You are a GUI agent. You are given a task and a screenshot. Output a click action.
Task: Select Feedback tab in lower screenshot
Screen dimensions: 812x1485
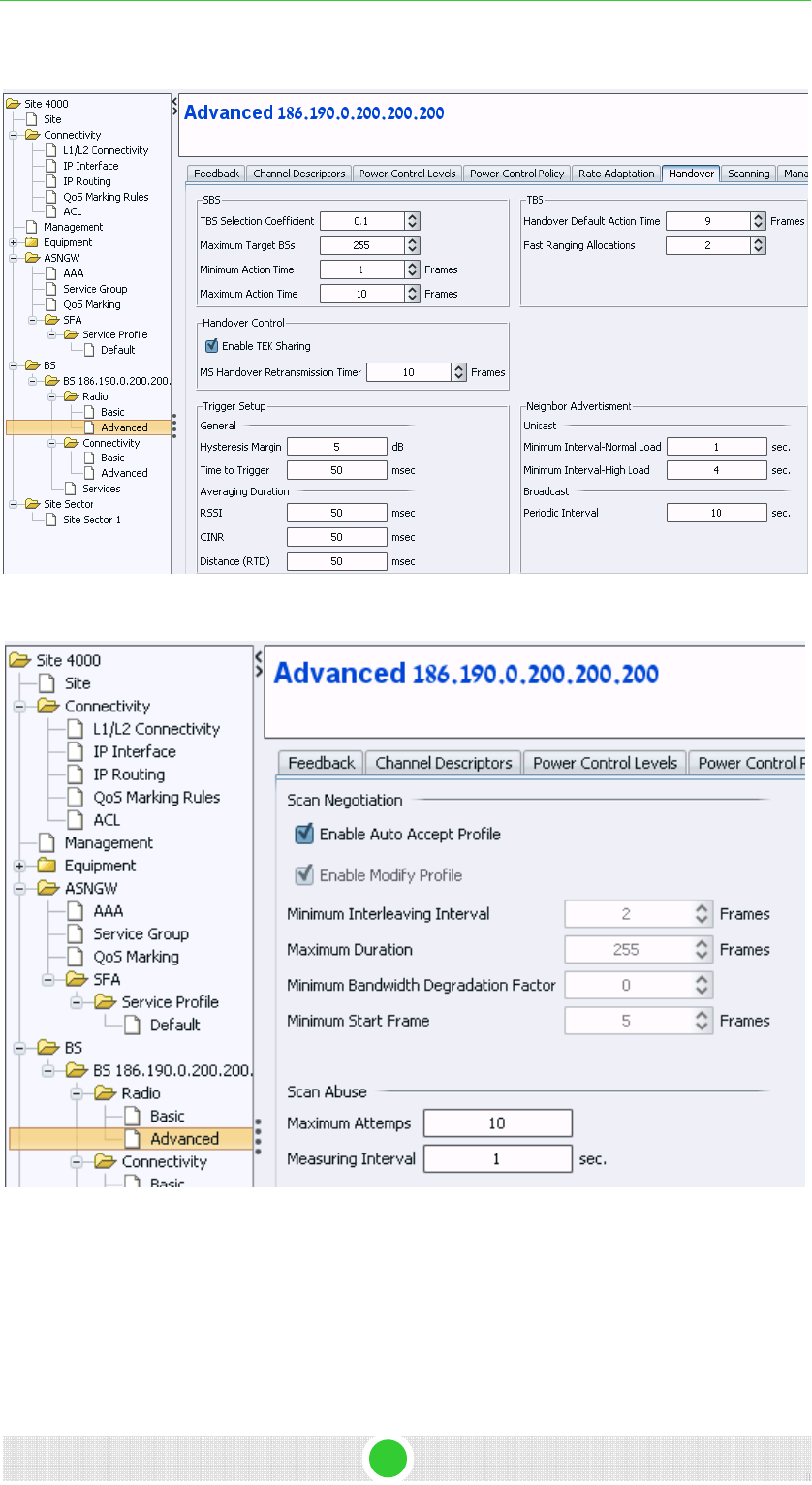point(321,763)
